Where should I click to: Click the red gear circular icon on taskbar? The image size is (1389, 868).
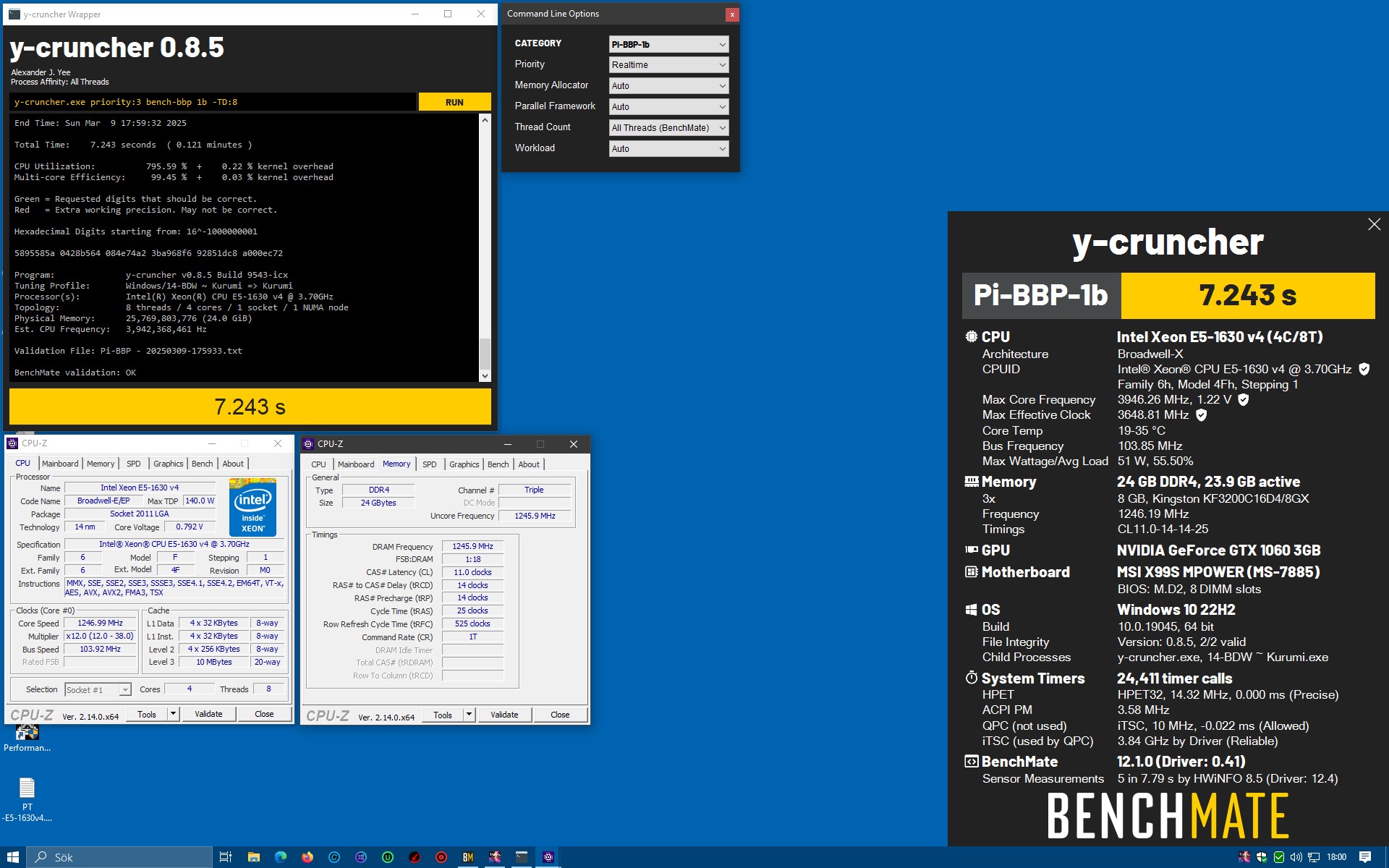point(441,857)
